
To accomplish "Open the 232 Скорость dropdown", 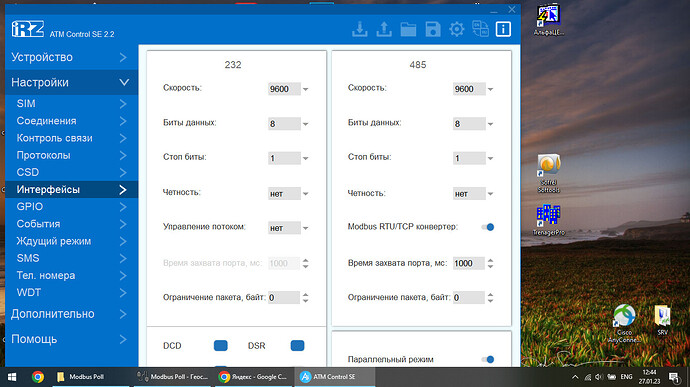I will tap(289, 89).
